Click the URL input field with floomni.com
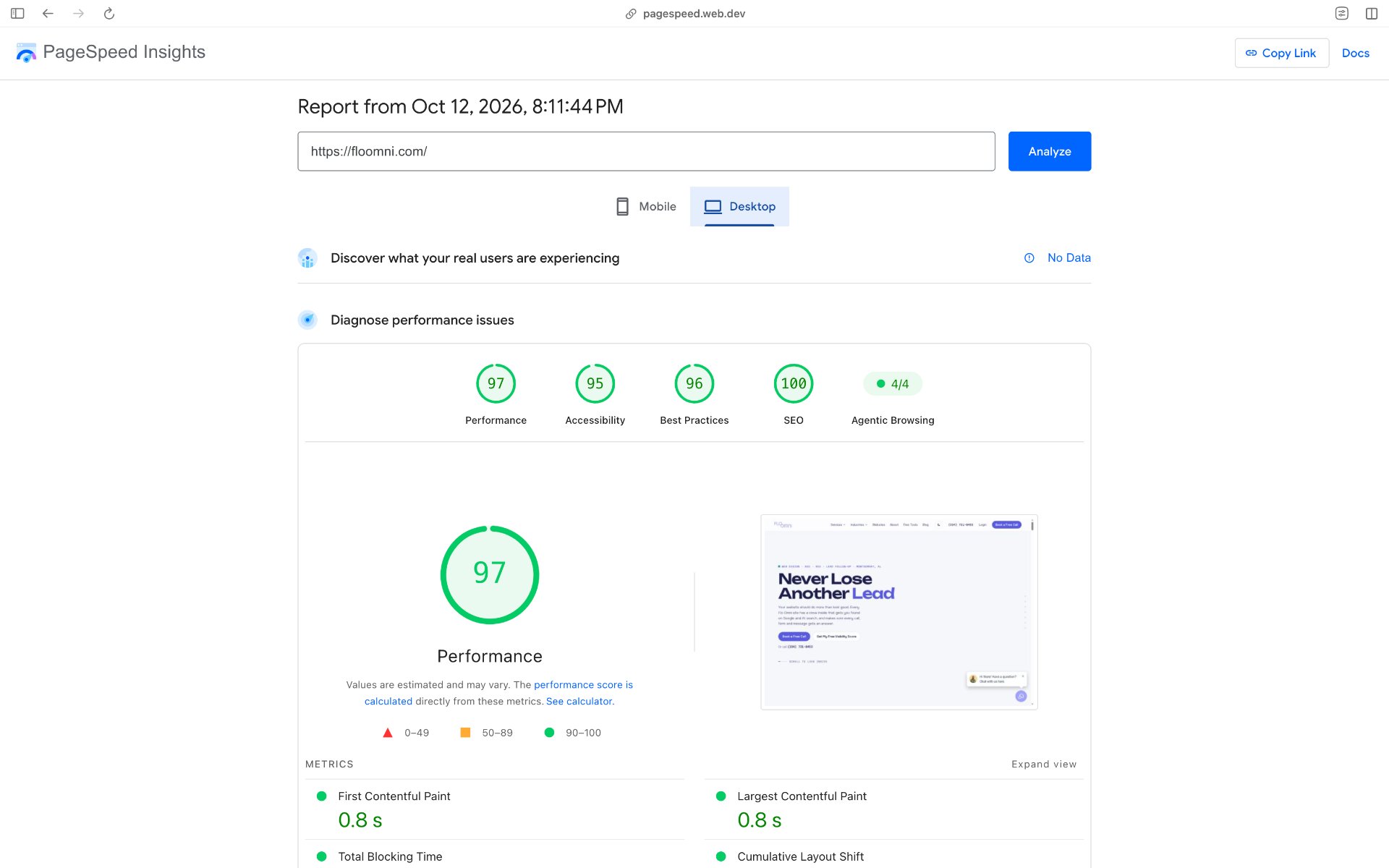Image resolution: width=1389 pixels, height=868 pixels. click(x=646, y=151)
